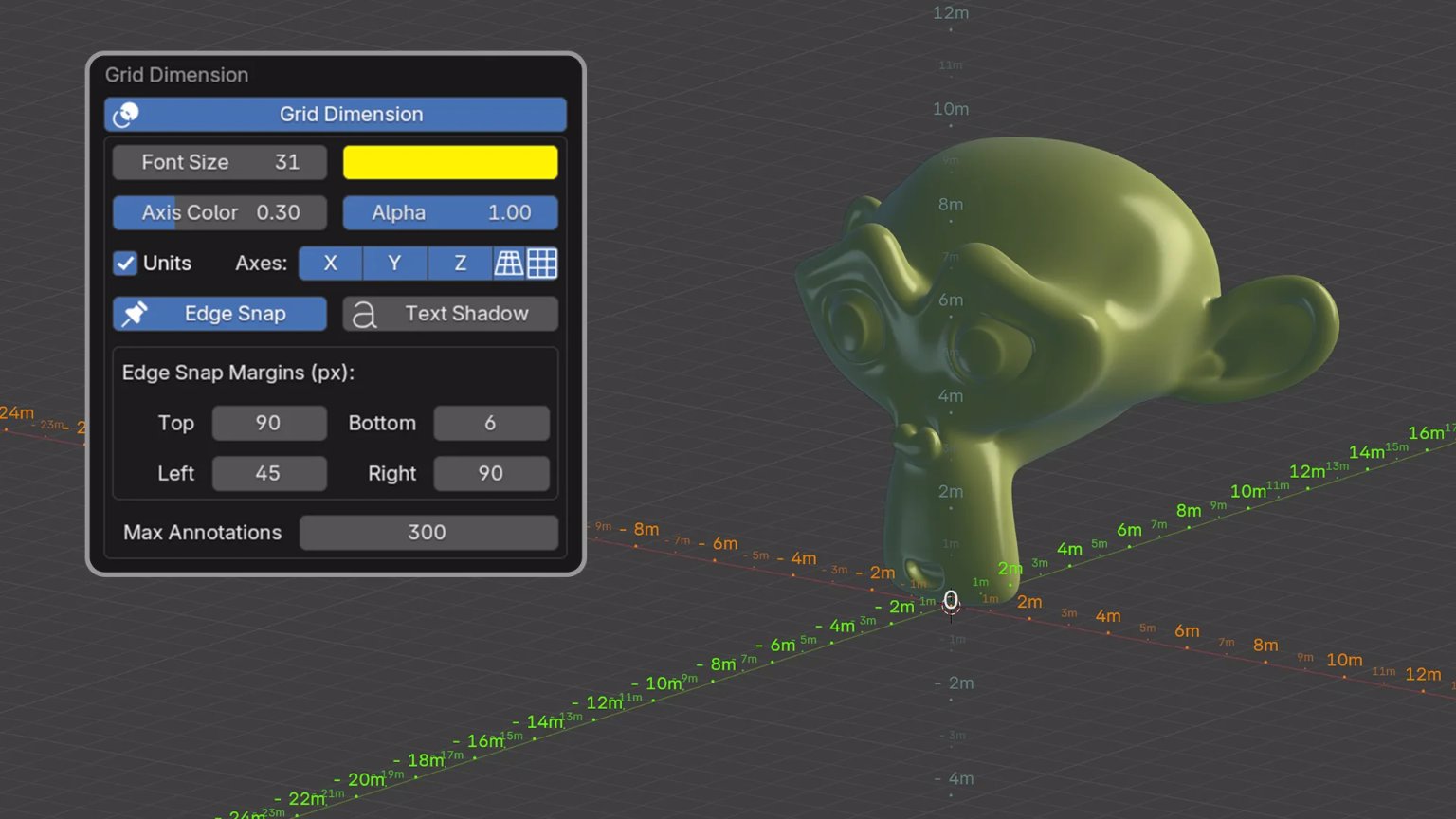1456x819 pixels.
Task: Toggle the Y axis button
Action: coord(394,264)
